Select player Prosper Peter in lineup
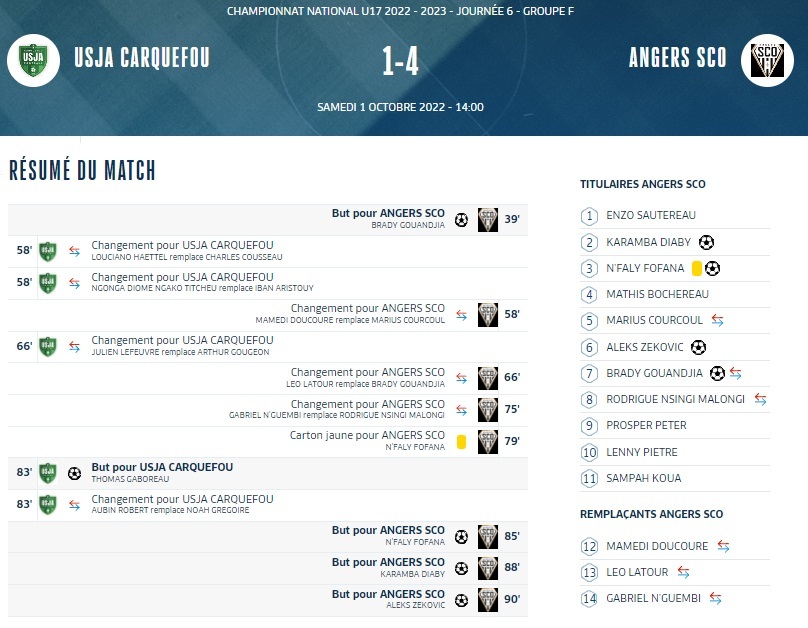The width and height of the screenshot is (808, 628). click(646, 426)
